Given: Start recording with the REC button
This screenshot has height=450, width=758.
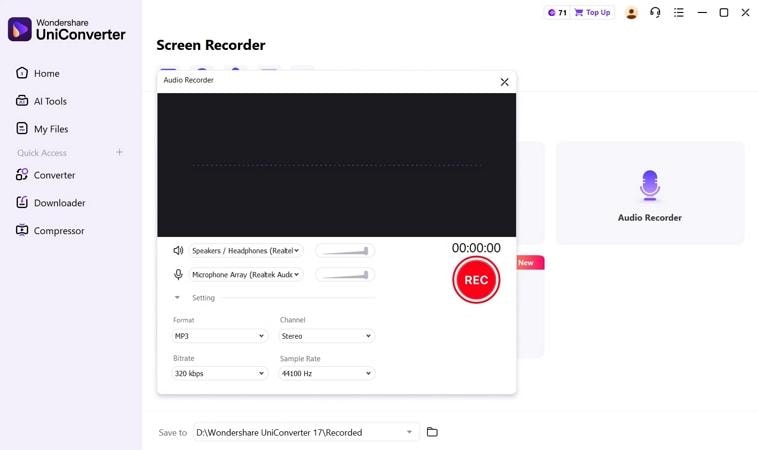Looking at the screenshot, I should point(476,280).
